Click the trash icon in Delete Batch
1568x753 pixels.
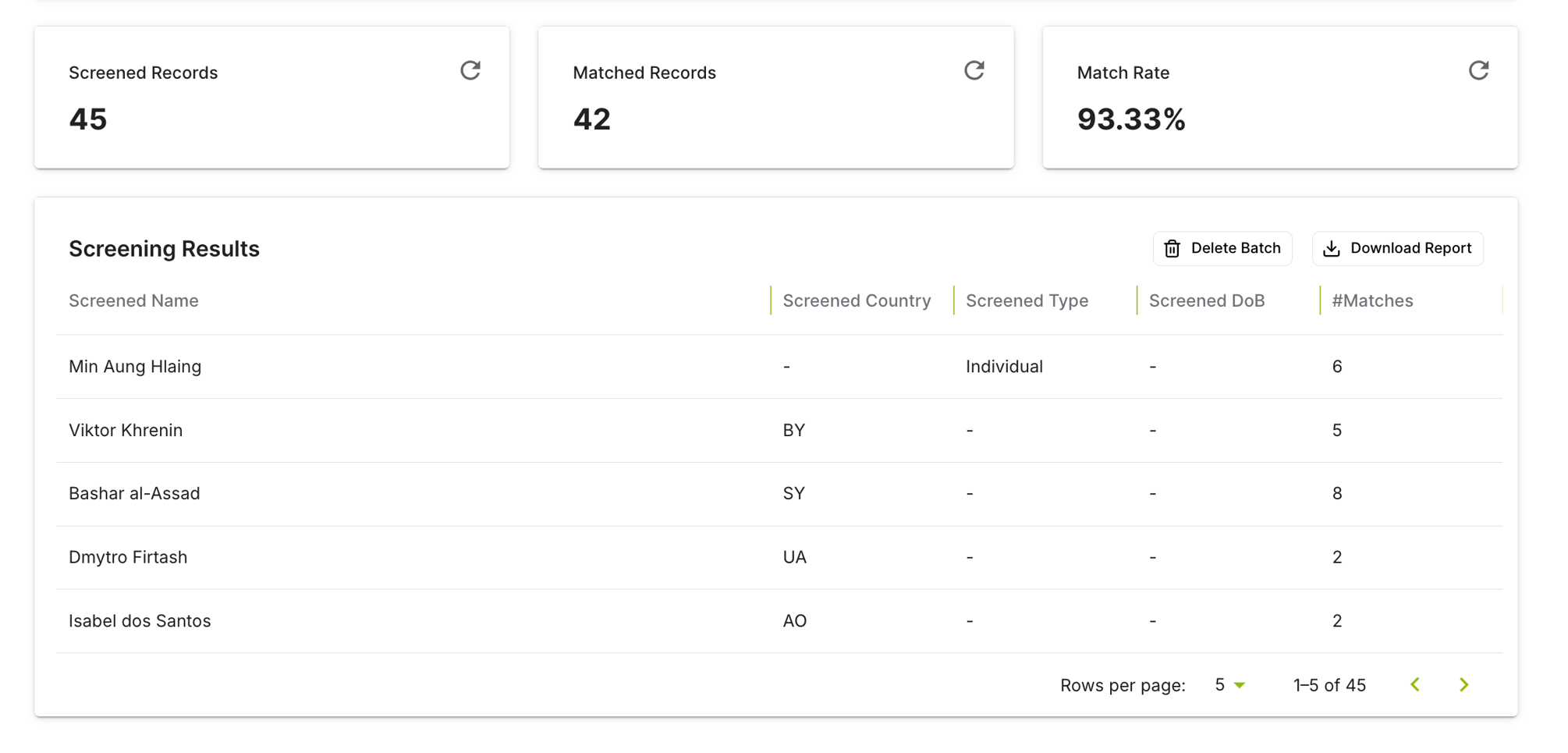click(x=1172, y=249)
